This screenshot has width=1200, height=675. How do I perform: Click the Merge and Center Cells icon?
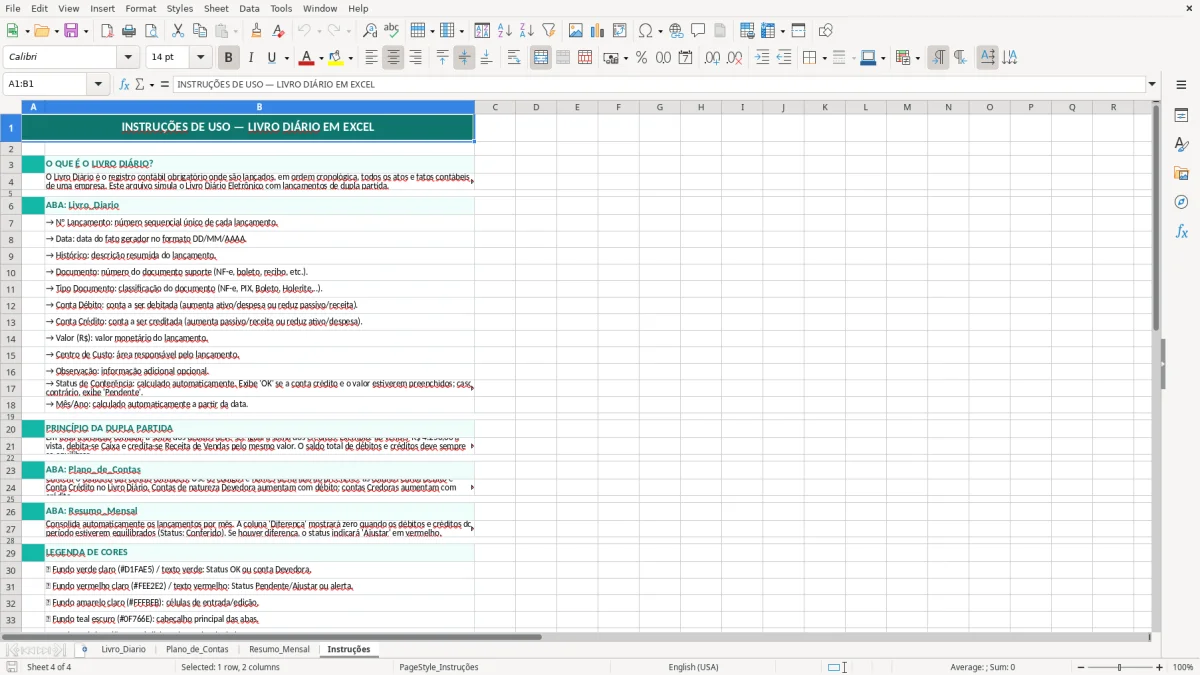pyautogui.click(x=541, y=58)
